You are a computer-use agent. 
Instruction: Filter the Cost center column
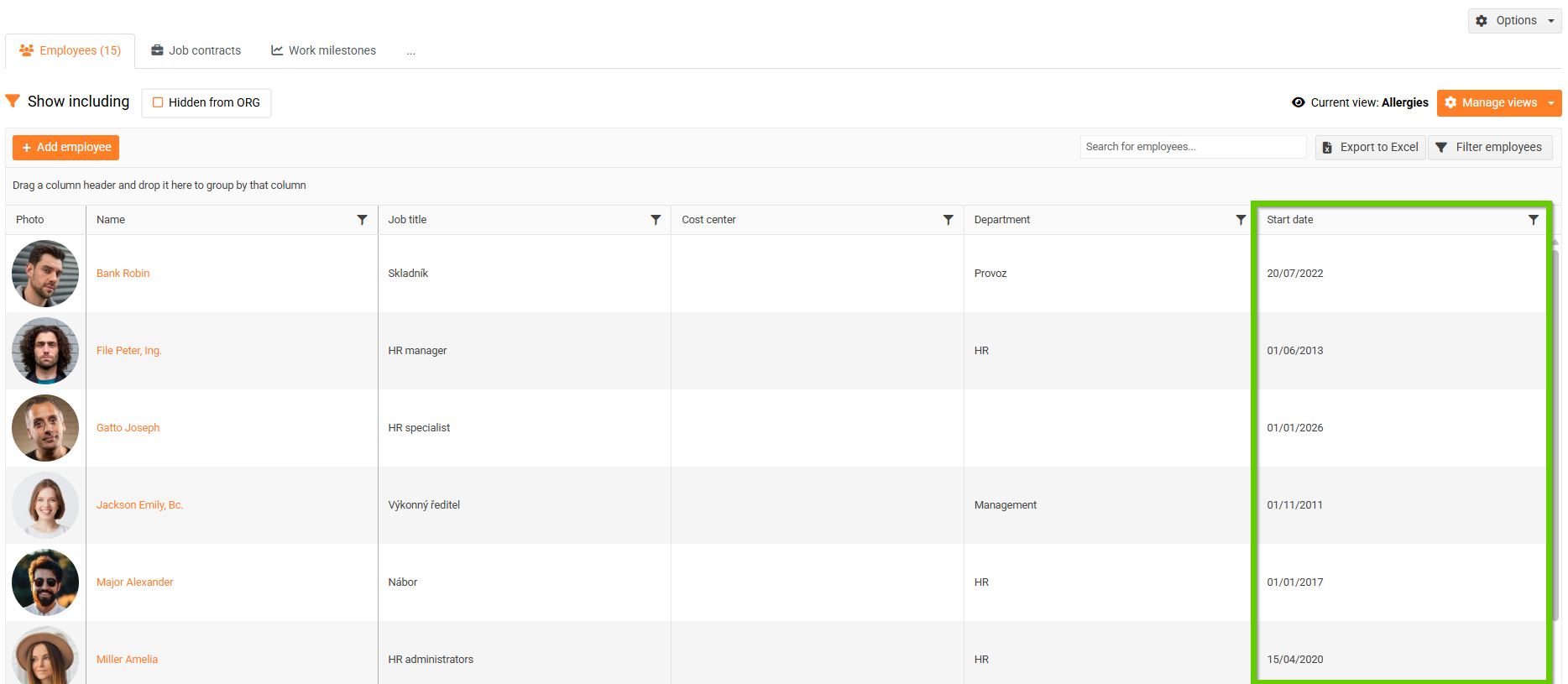pyautogui.click(x=949, y=220)
